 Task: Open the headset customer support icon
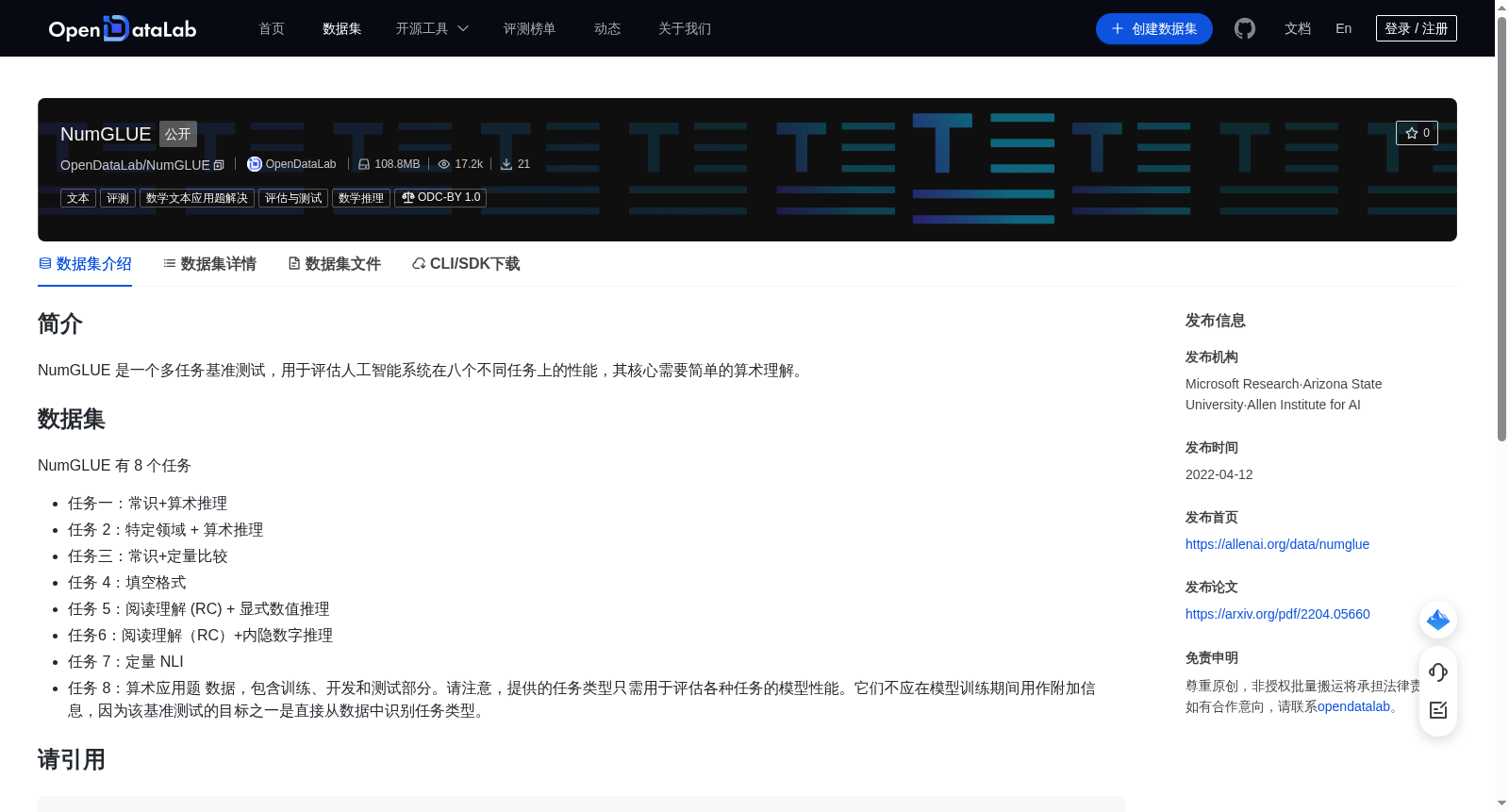[1438, 672]
